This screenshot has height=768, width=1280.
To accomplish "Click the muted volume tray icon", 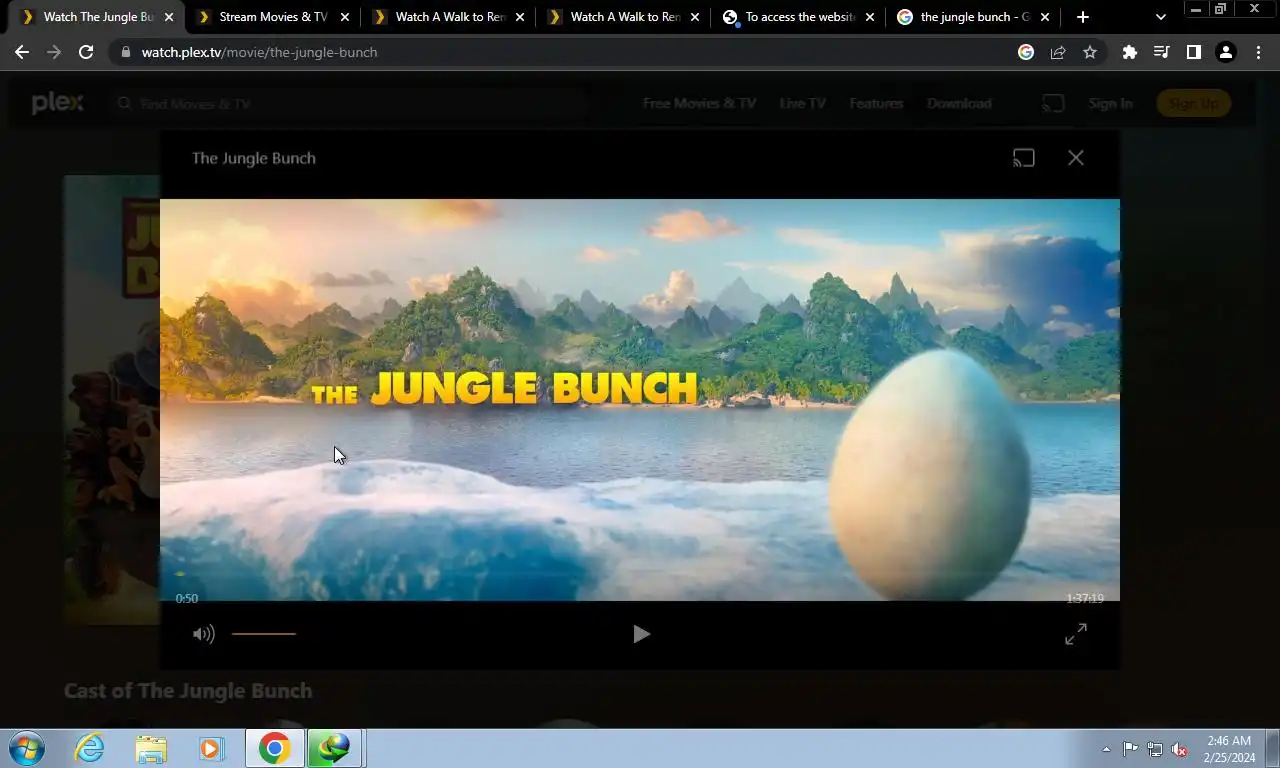I will 1180,749.
